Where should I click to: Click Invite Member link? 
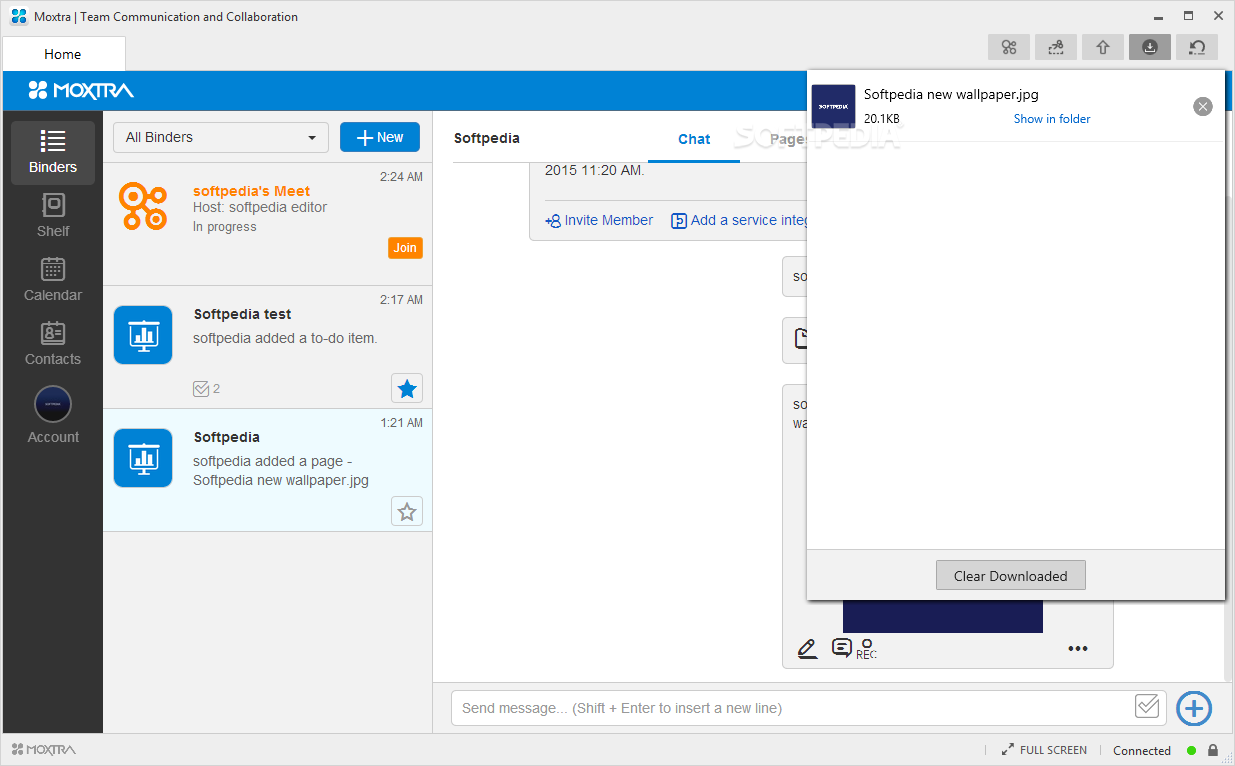(x=599, y=220)
